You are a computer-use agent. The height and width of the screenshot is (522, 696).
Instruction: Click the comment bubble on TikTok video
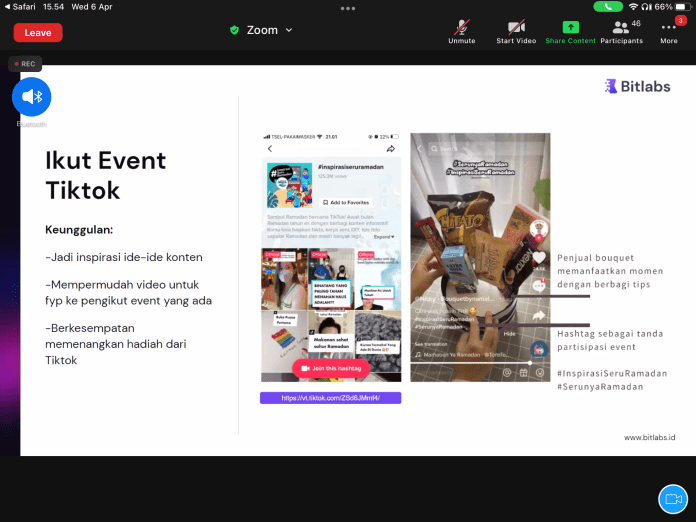click(x=539, y=285)
